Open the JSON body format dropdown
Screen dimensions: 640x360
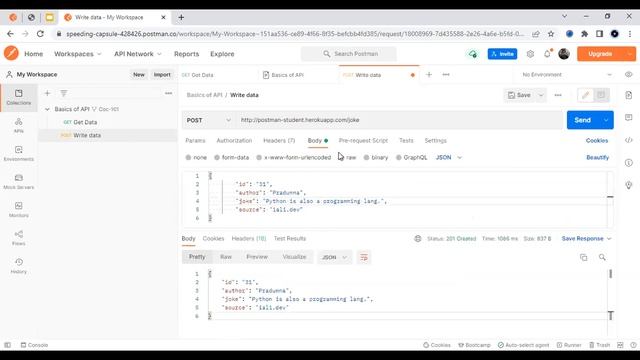click(449, 157)
